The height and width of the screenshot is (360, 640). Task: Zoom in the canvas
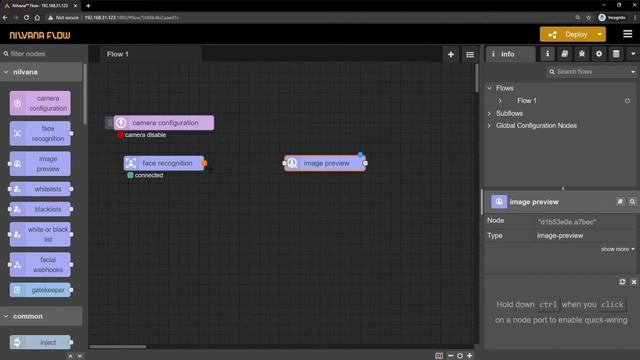point(470,356)
